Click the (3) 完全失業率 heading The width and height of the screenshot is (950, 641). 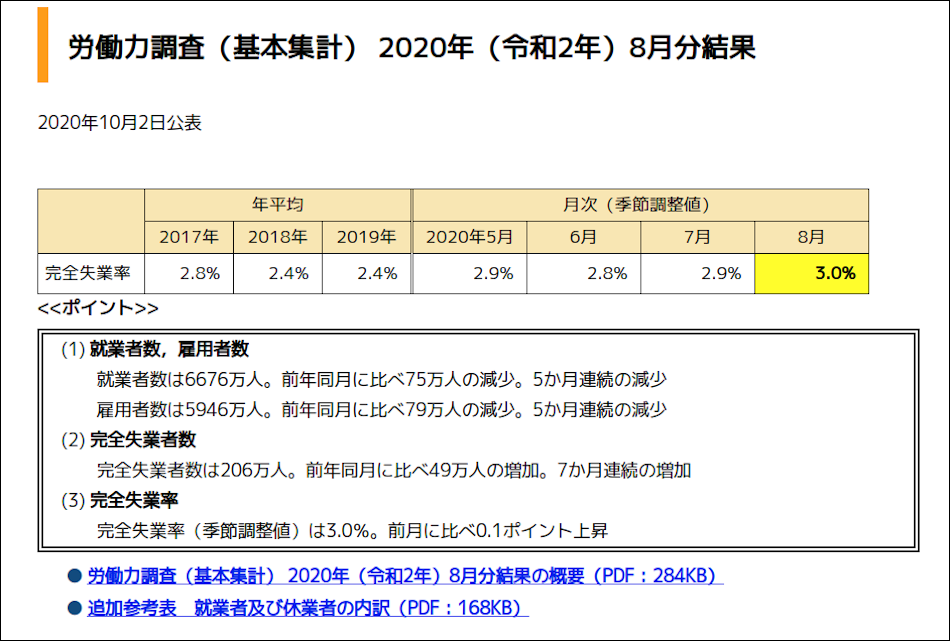(119, 500)
